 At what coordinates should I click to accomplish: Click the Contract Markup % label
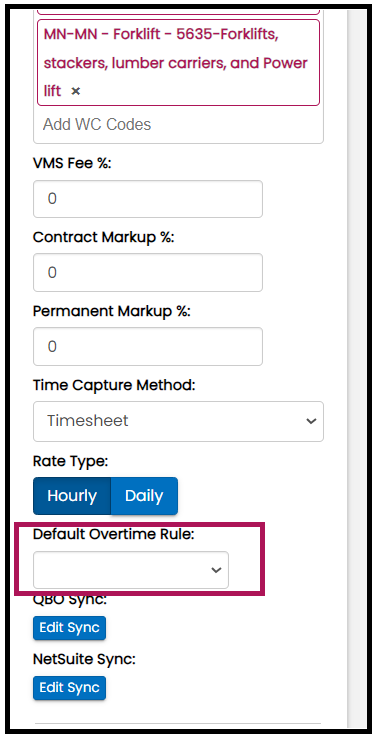[103, 237]
